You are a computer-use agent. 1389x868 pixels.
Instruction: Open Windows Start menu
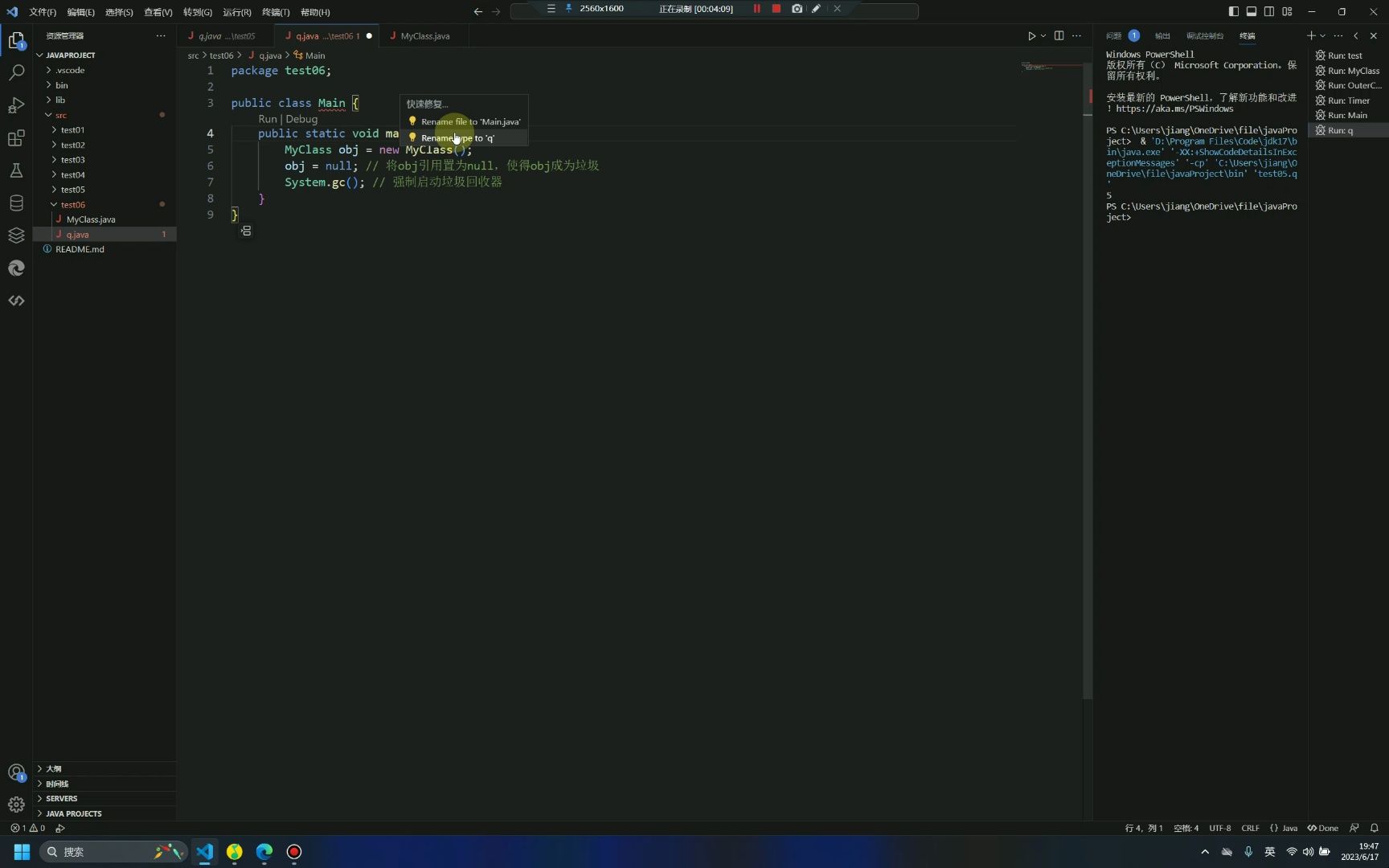[x=22, y=852]
